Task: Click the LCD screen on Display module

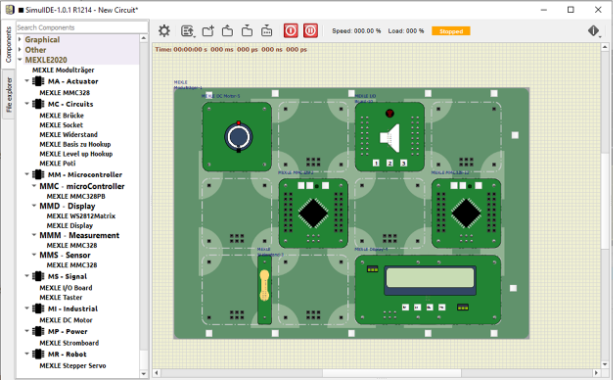Action: (430, 278)
